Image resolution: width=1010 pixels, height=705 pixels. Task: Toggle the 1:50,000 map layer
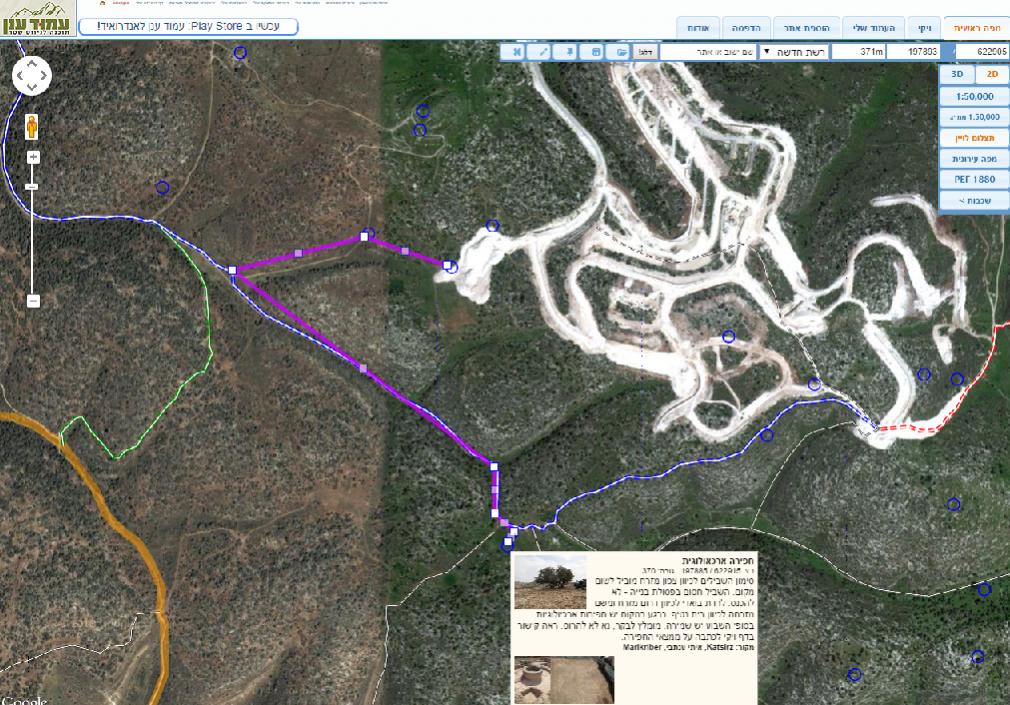pyautogui.click(x=974, y=96)
